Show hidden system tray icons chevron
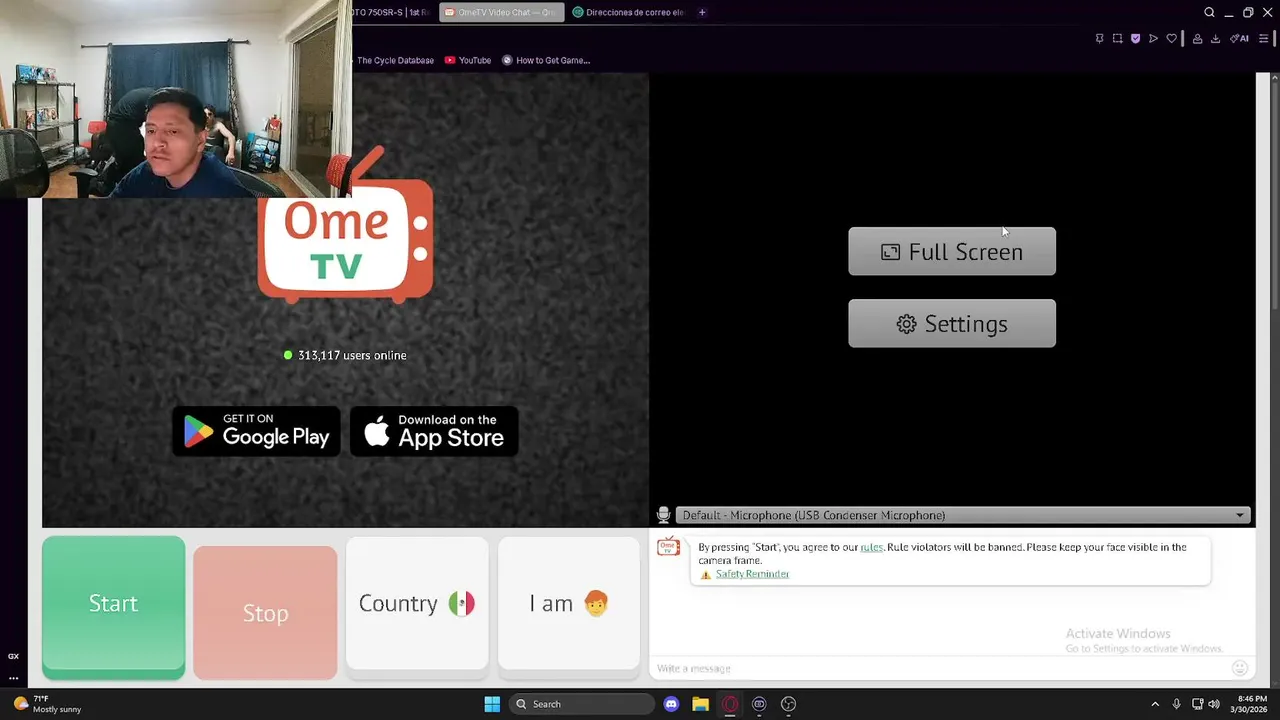This screenshot has height=720, width=1280. (x=1155, y=704)
